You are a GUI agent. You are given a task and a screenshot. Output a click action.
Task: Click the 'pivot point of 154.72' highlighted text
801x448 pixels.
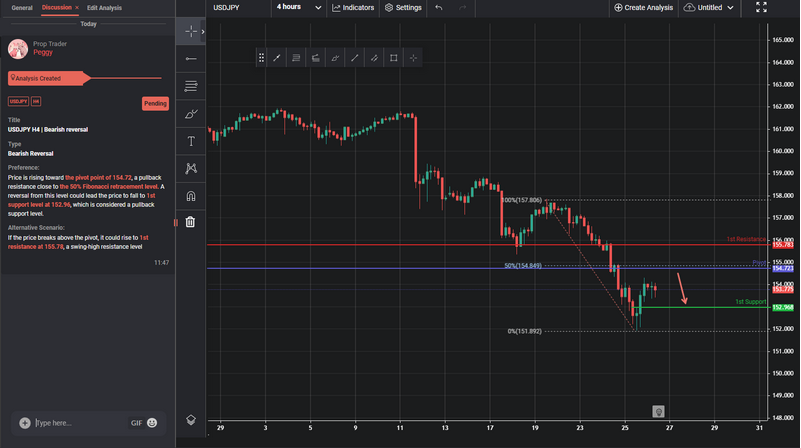pyautogui.click(x=98, y=178)
